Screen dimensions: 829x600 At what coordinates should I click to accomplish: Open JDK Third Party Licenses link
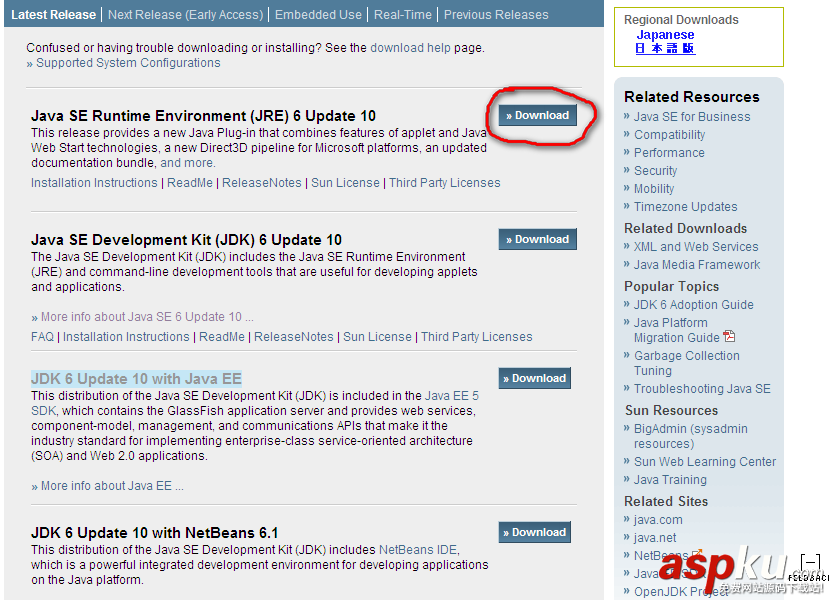pyautogui.click(x=477, y=337)
